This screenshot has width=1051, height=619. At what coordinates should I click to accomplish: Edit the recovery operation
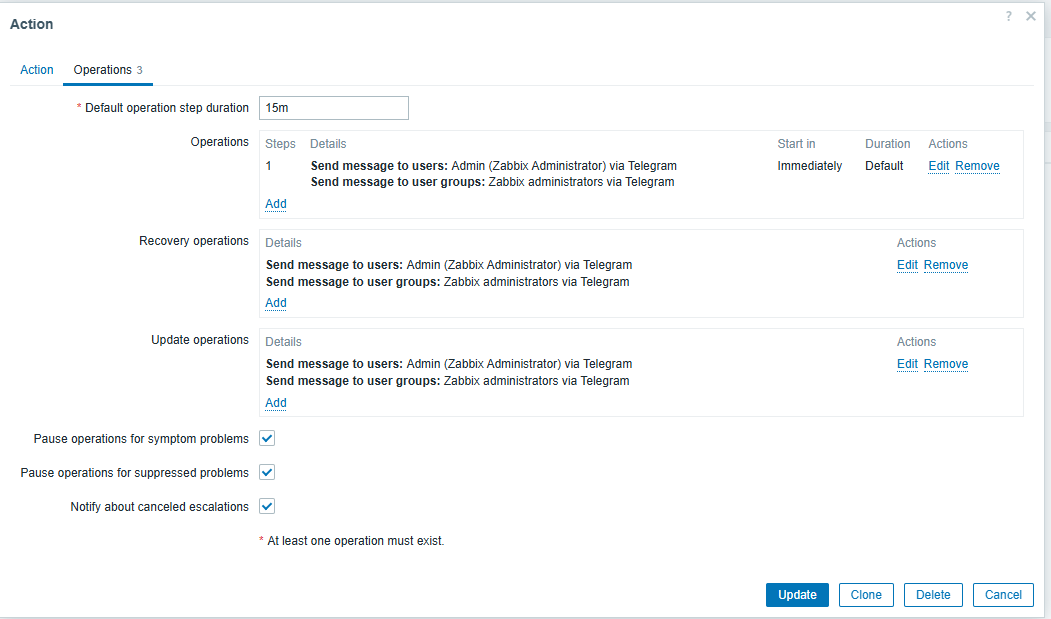coord(907,265)
